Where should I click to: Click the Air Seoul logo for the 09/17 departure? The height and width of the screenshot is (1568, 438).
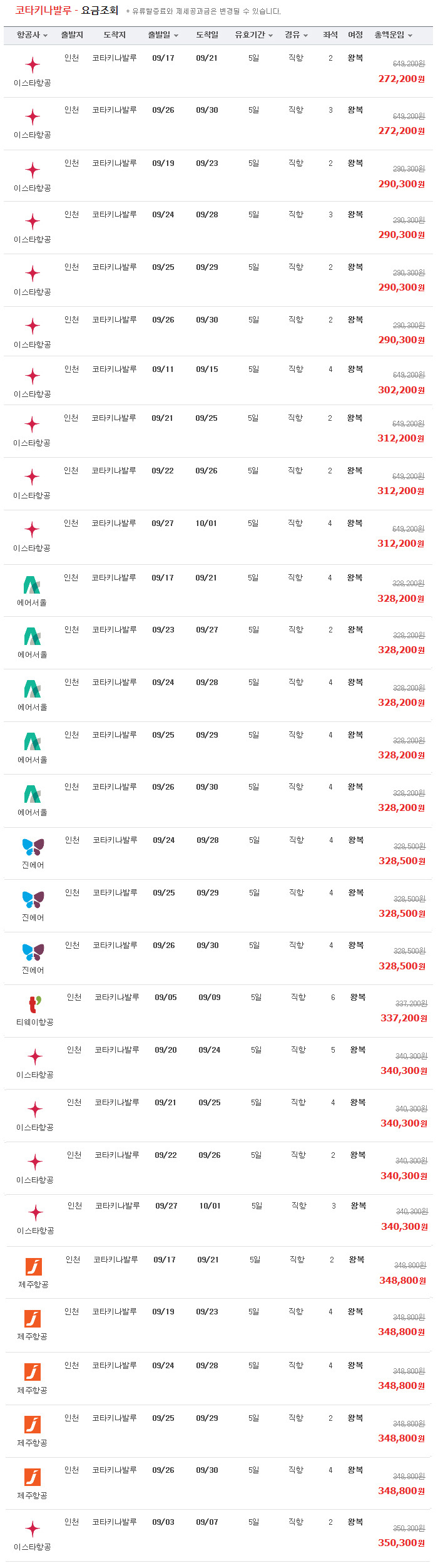(32, 585)
